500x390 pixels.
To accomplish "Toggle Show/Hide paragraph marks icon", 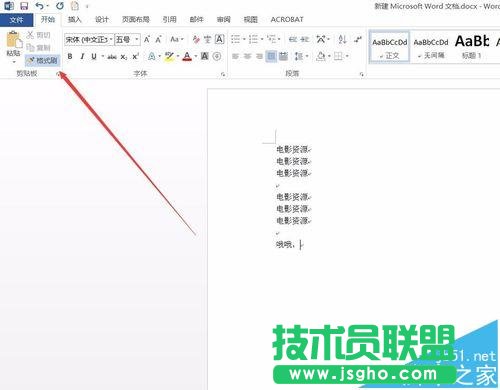I will point(358,40).
